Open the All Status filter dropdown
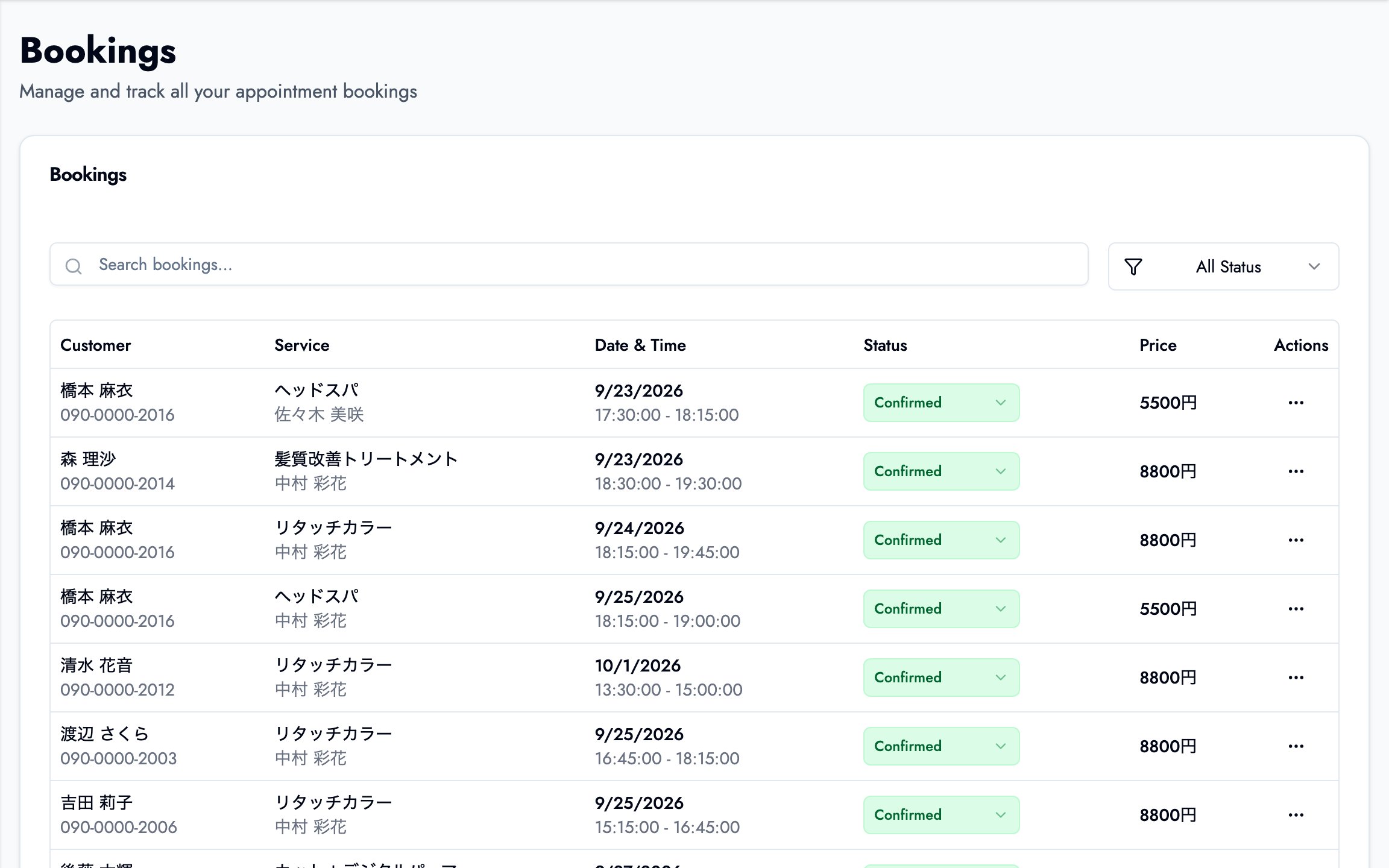Screen dimensions: 1389x868 tap(1223, 266)
